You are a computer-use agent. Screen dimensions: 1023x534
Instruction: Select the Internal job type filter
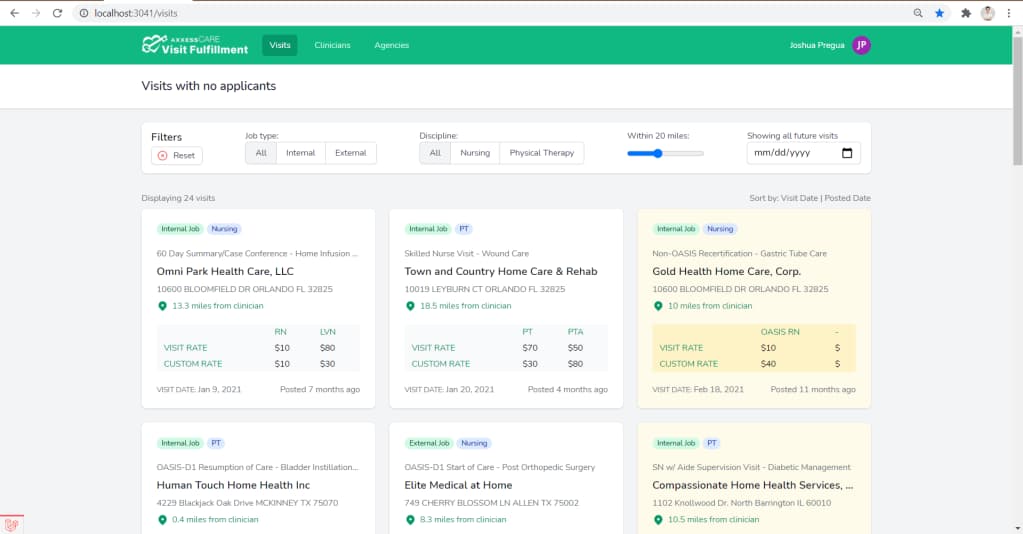click(301, 153)
